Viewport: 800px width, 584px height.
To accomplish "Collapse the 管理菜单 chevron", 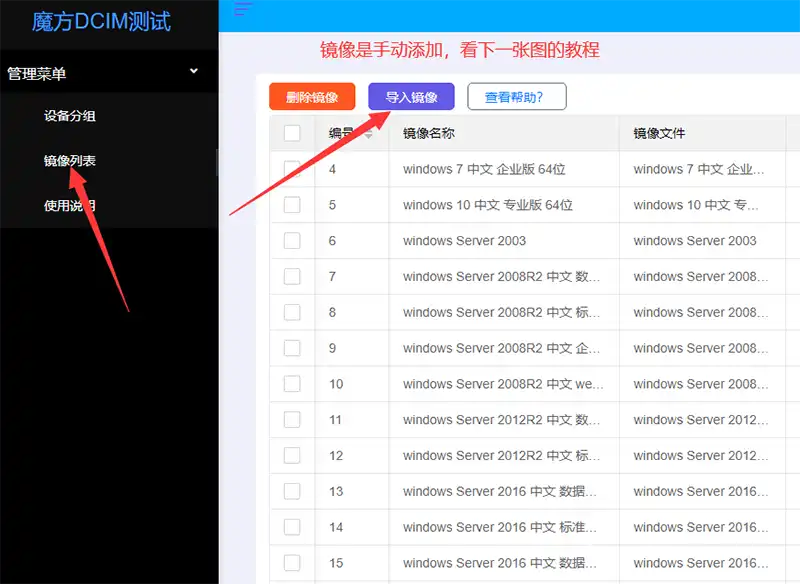I will [194, 71].
